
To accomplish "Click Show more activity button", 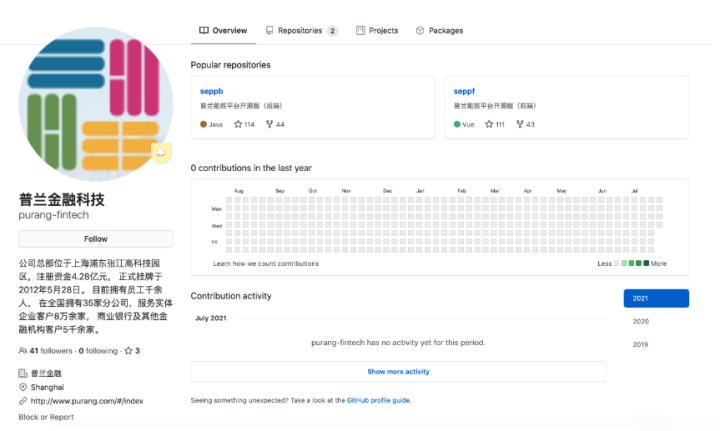I will [x=398, y=372].
